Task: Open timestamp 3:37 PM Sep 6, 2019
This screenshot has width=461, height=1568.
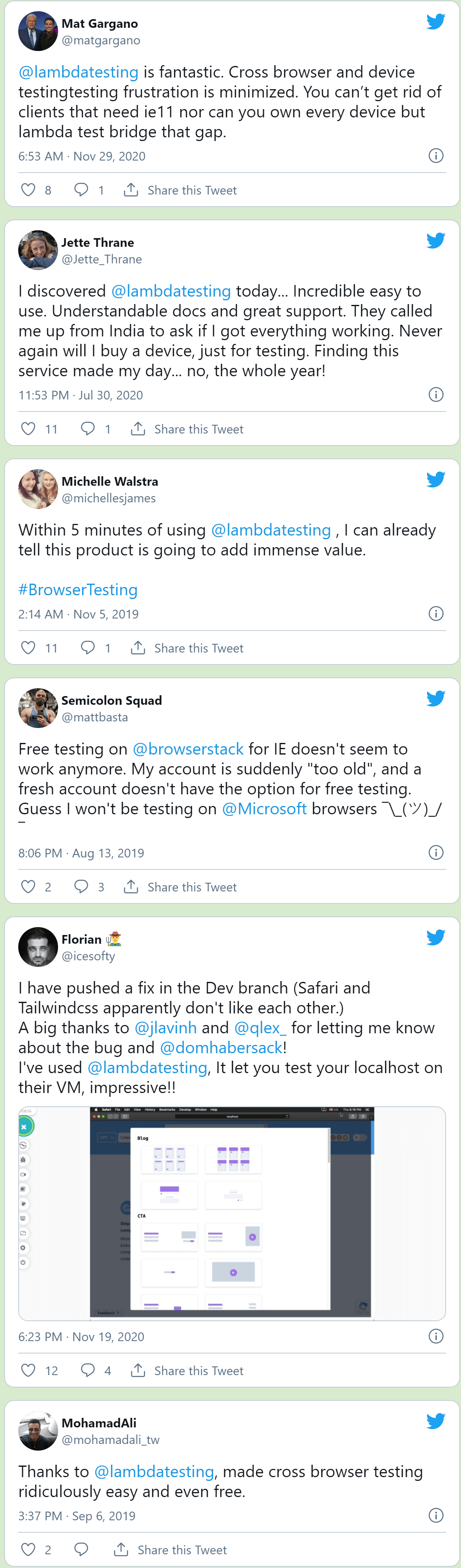Action: pos(77,1516)
